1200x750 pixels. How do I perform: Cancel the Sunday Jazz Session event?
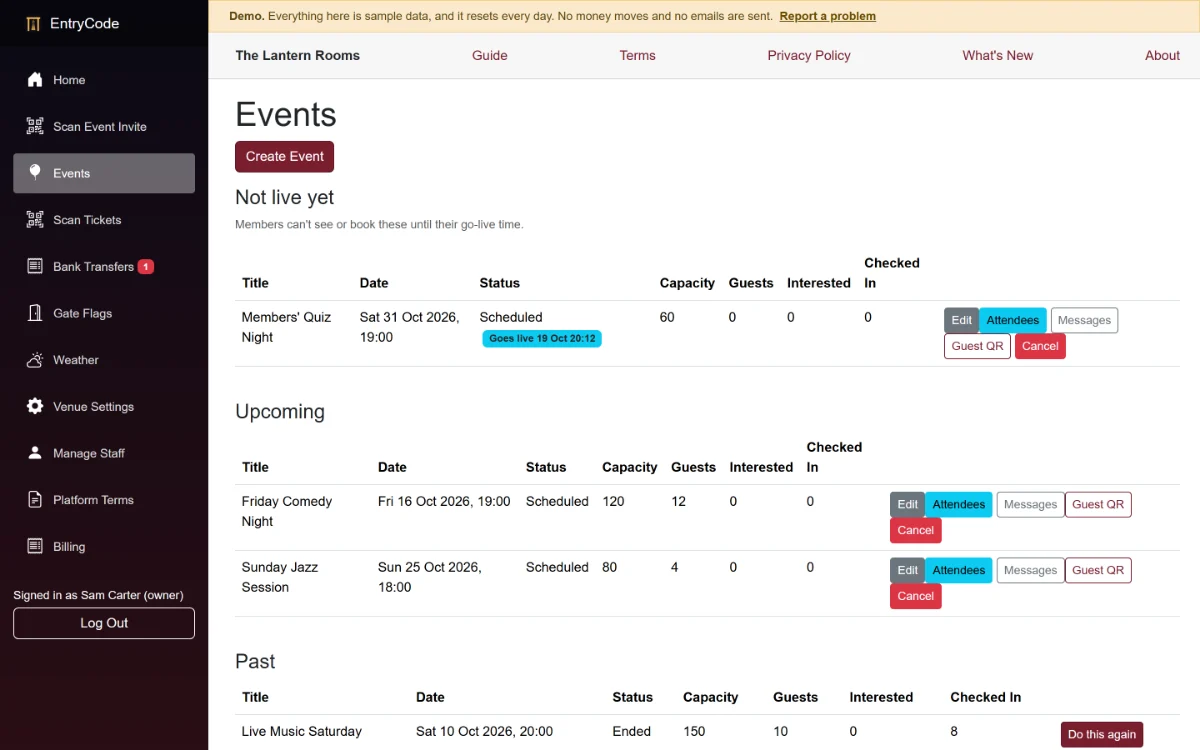tap(916, 596)
